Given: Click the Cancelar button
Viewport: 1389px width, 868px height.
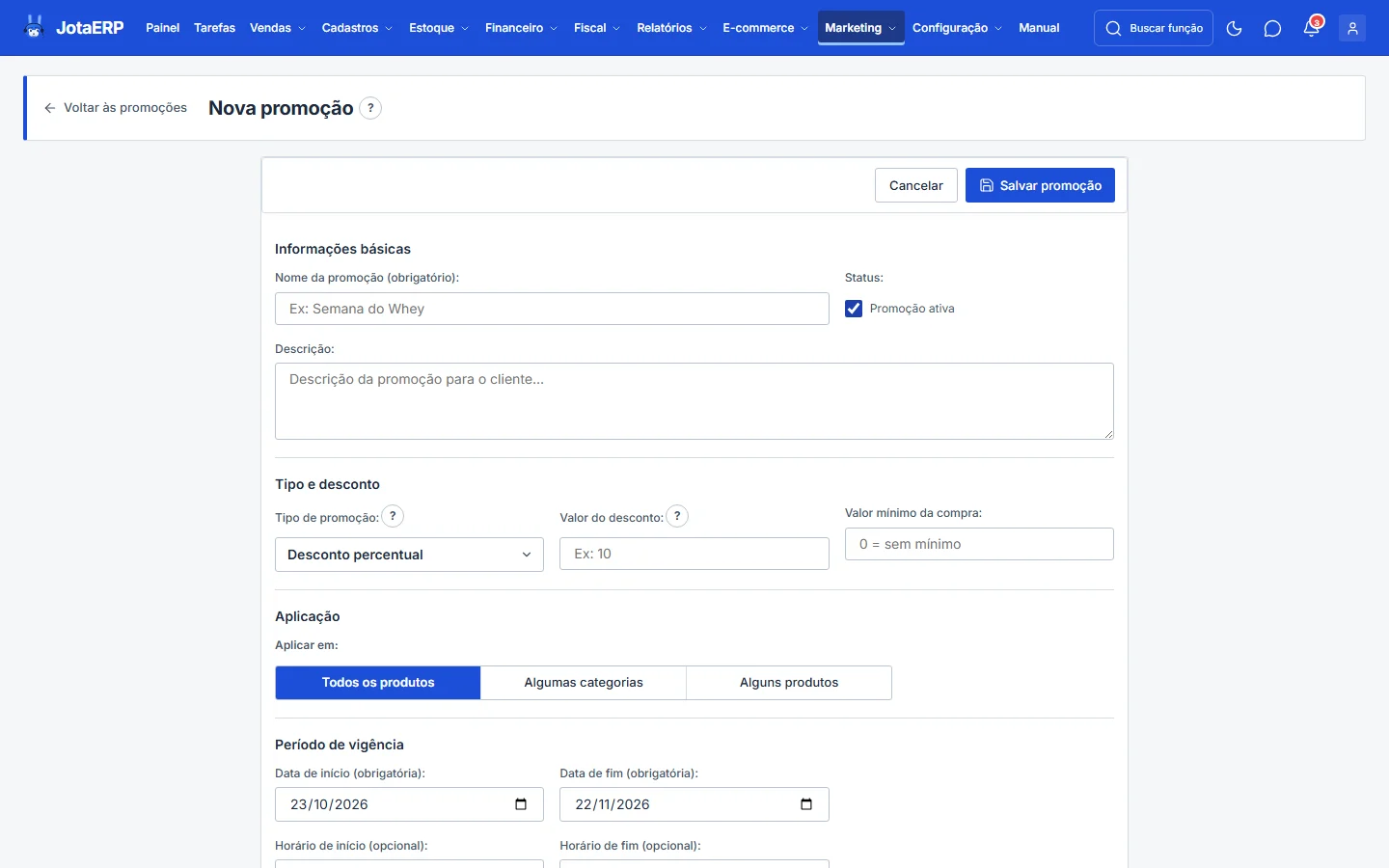Looking at the screenshot, I should [x=916, y=185].
